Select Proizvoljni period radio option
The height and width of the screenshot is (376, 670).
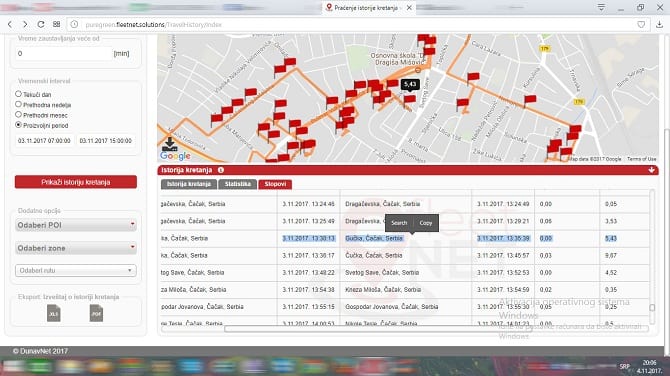(18, 125)
